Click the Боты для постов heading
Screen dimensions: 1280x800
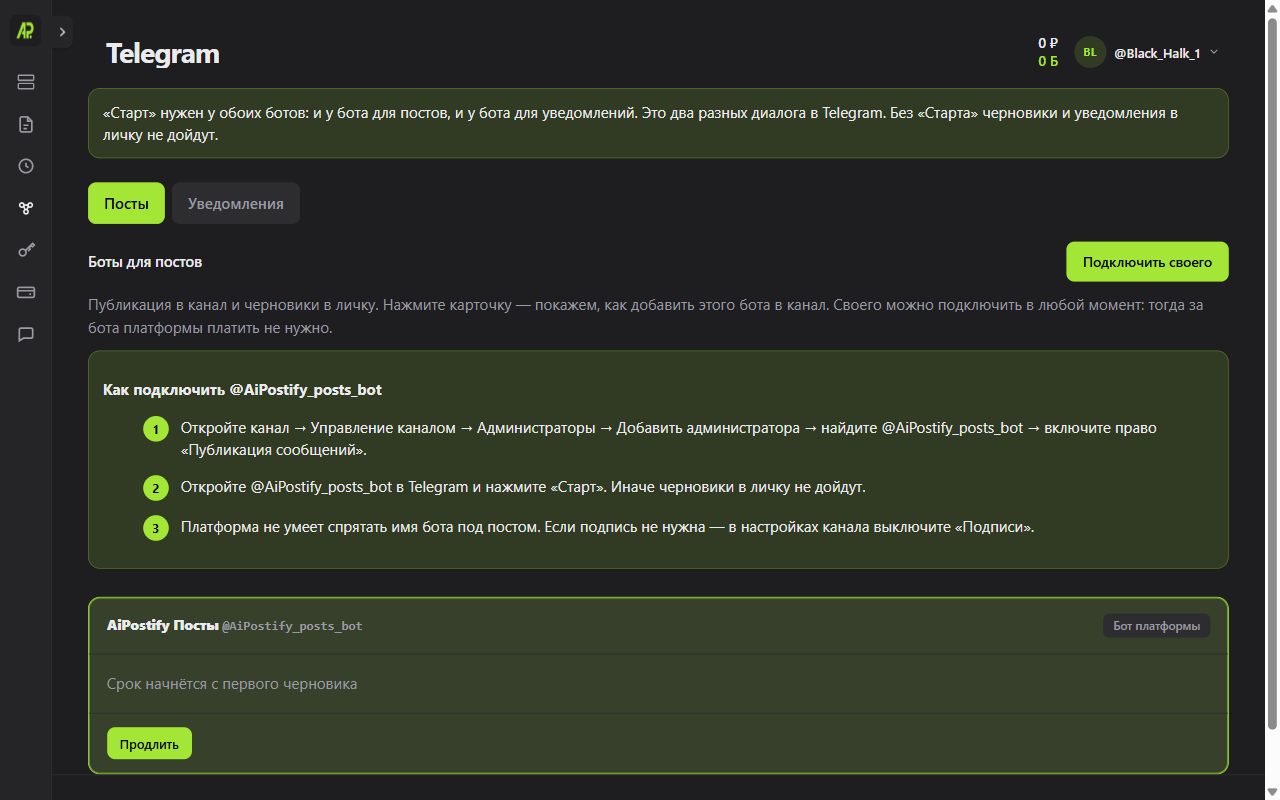click(145, 262)
